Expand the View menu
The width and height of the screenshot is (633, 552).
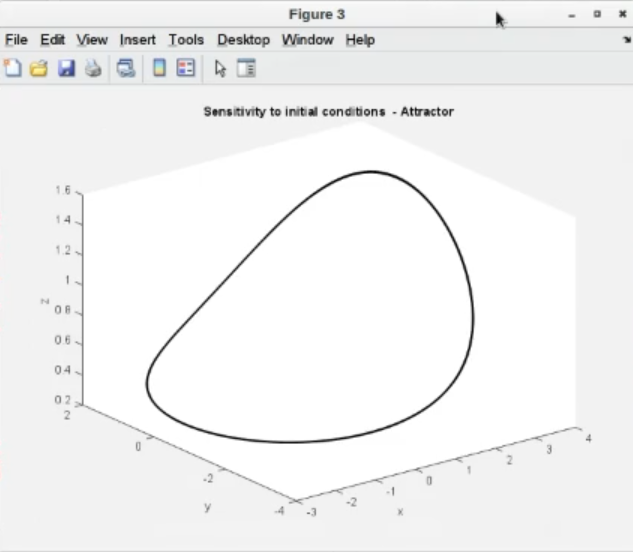(x=92, y=40)
